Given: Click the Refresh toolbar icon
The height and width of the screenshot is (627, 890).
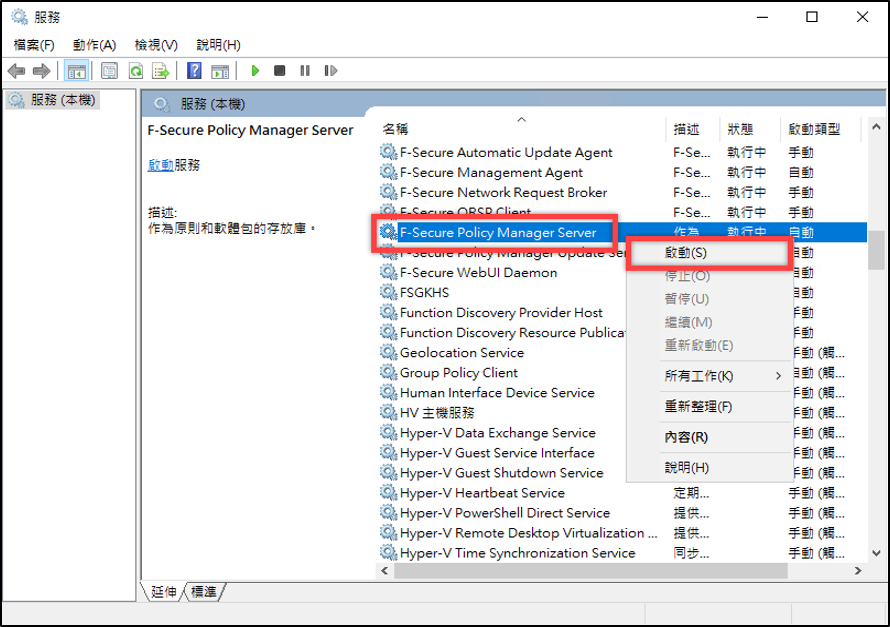Looking at the screenshot, I should (x=136, y=71).
